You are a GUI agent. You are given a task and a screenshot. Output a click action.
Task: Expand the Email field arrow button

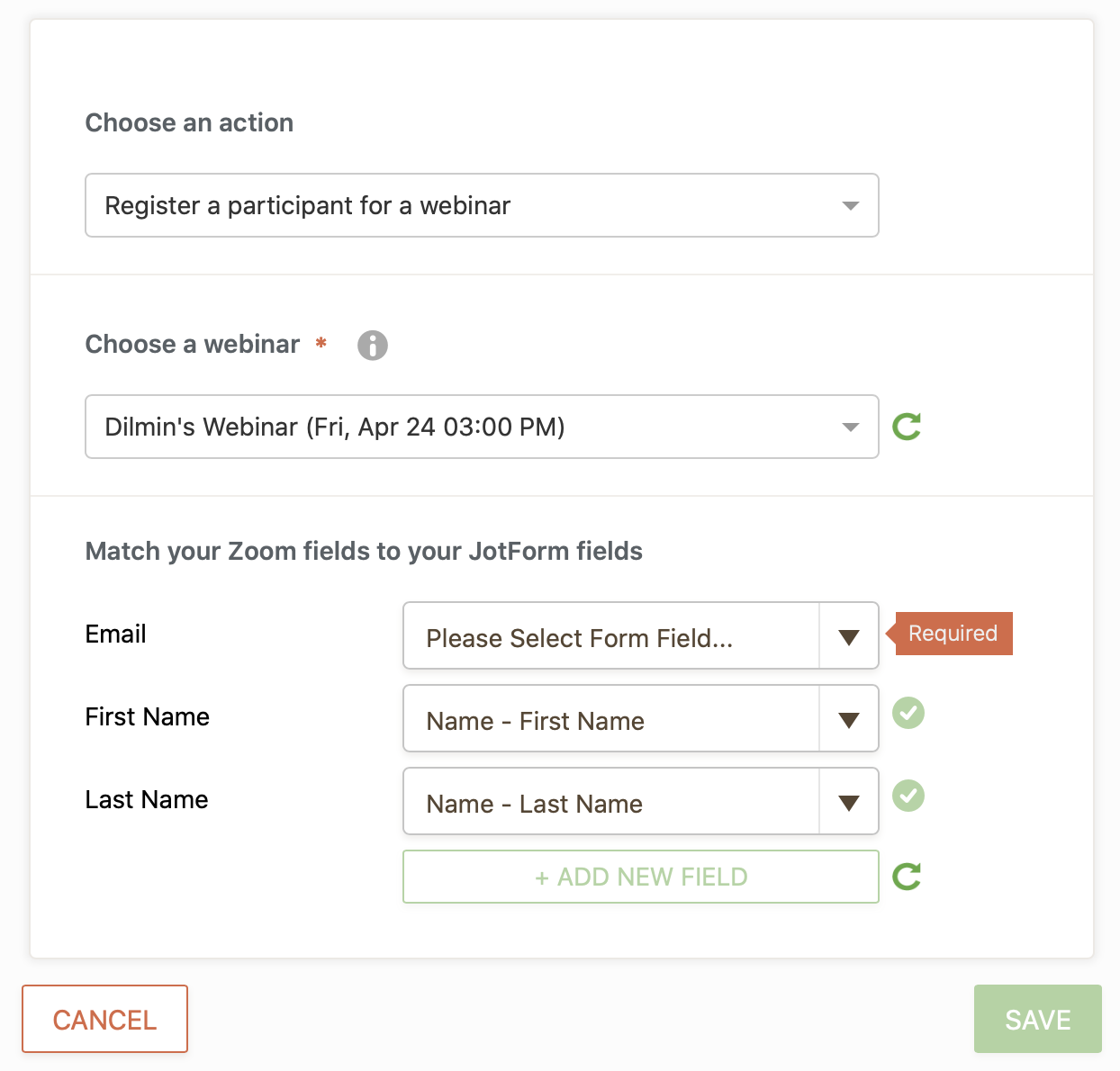[849, 637]
